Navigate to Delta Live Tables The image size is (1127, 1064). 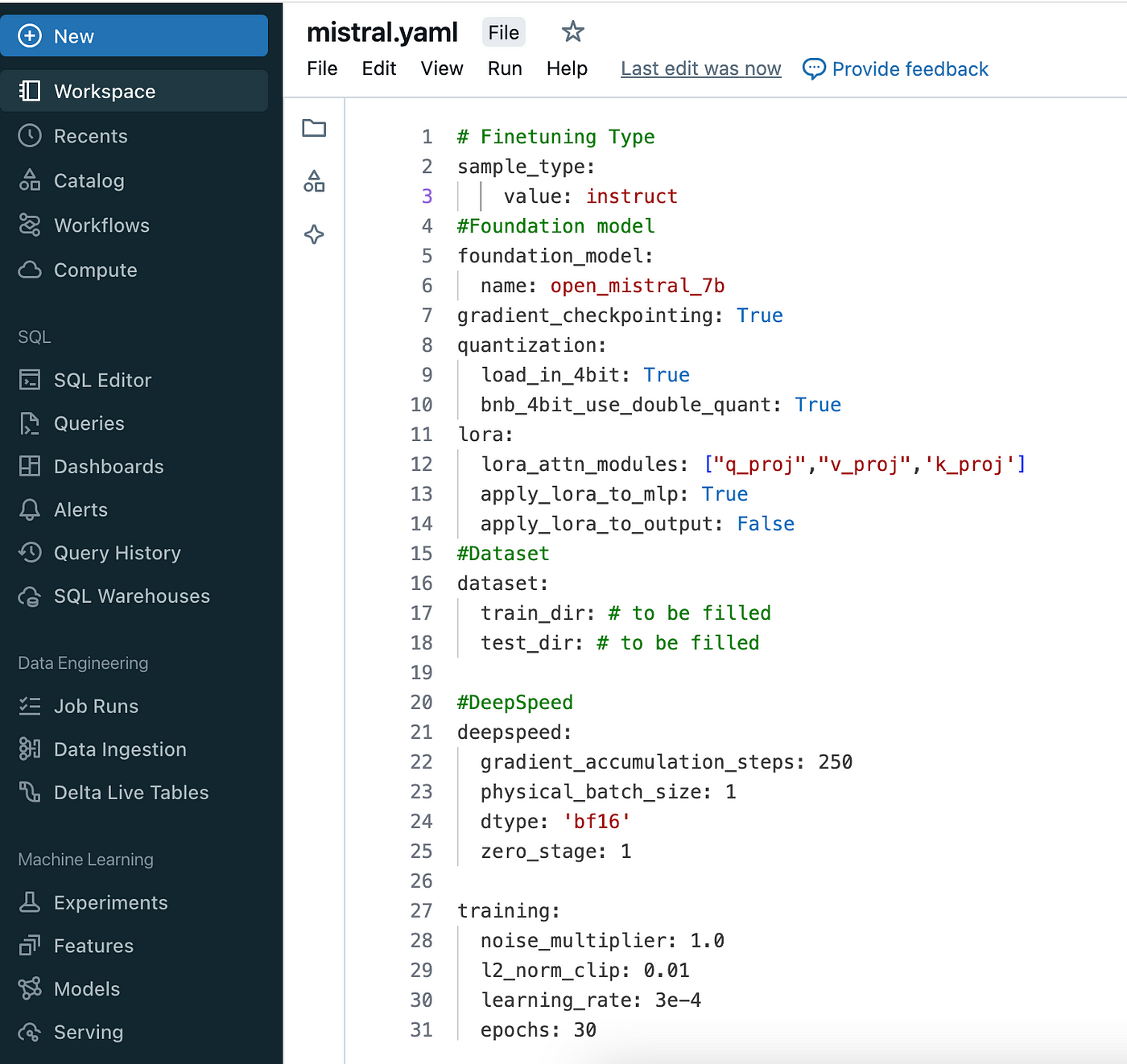(130, 793)
